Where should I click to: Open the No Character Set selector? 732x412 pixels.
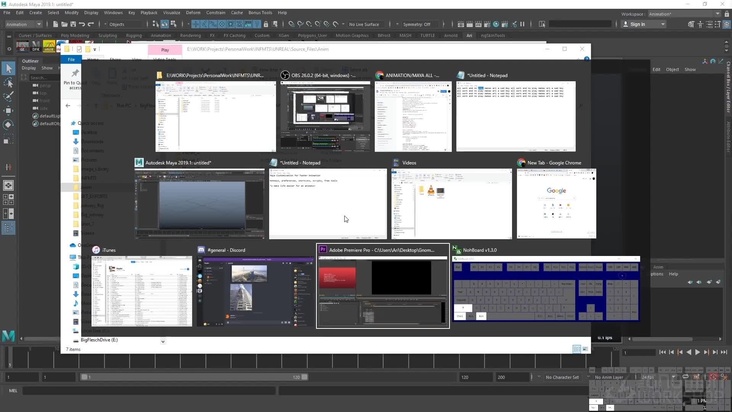[567, 377]
